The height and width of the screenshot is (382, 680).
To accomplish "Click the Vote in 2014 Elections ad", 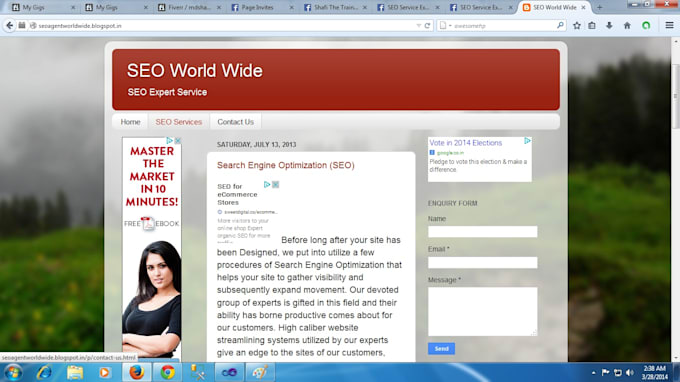I will [465, 143].
